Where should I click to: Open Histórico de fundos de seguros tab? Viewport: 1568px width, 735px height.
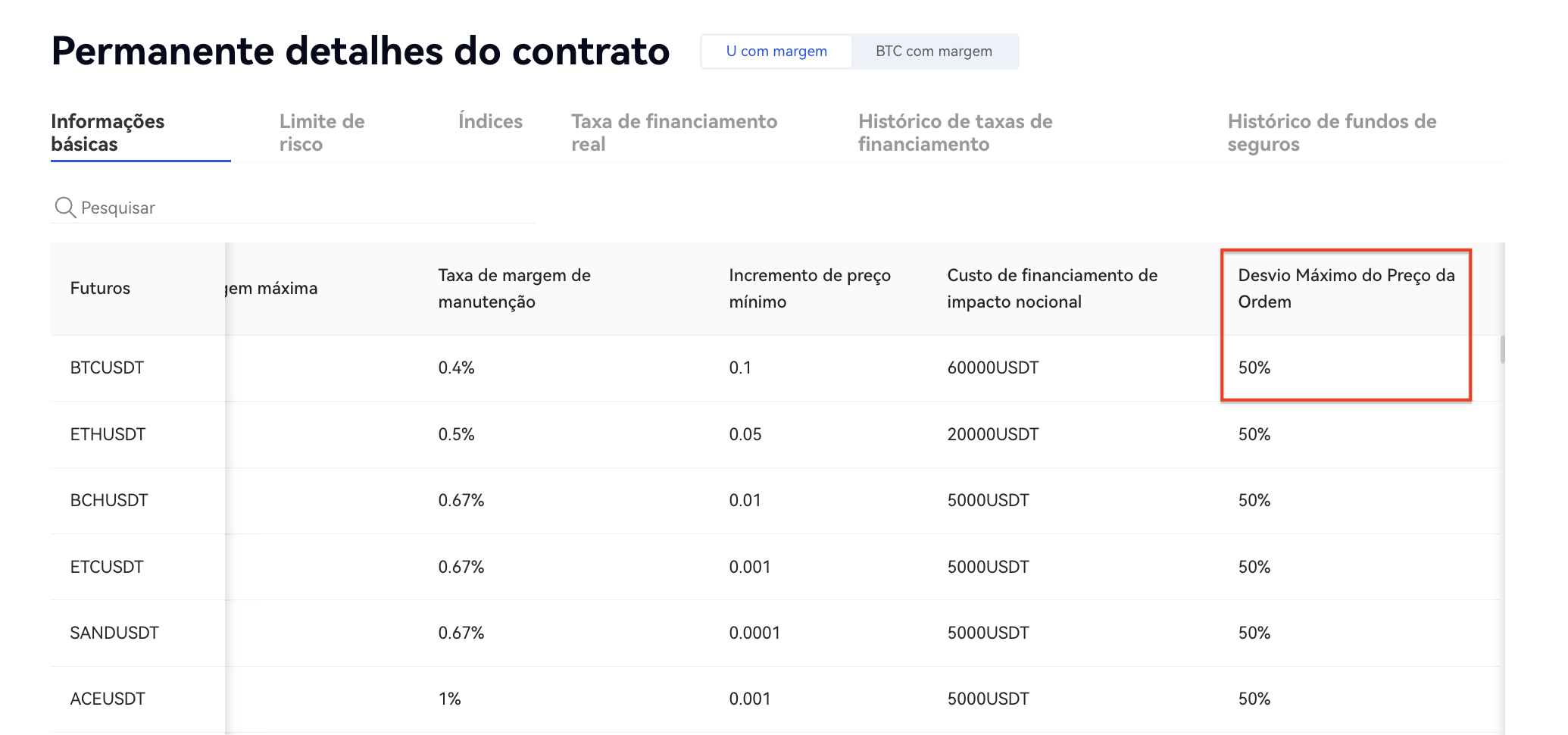click(x=1332, y=133)
